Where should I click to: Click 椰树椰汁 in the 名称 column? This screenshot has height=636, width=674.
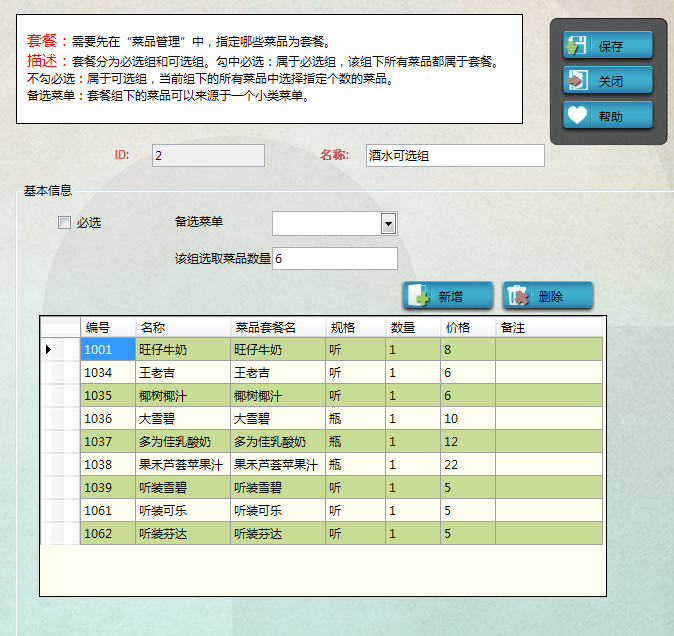click(183, 395)
